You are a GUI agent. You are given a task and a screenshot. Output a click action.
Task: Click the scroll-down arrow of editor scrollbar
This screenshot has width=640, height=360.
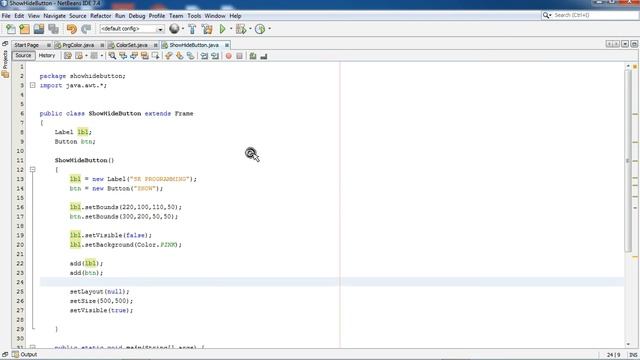[628, 344]
